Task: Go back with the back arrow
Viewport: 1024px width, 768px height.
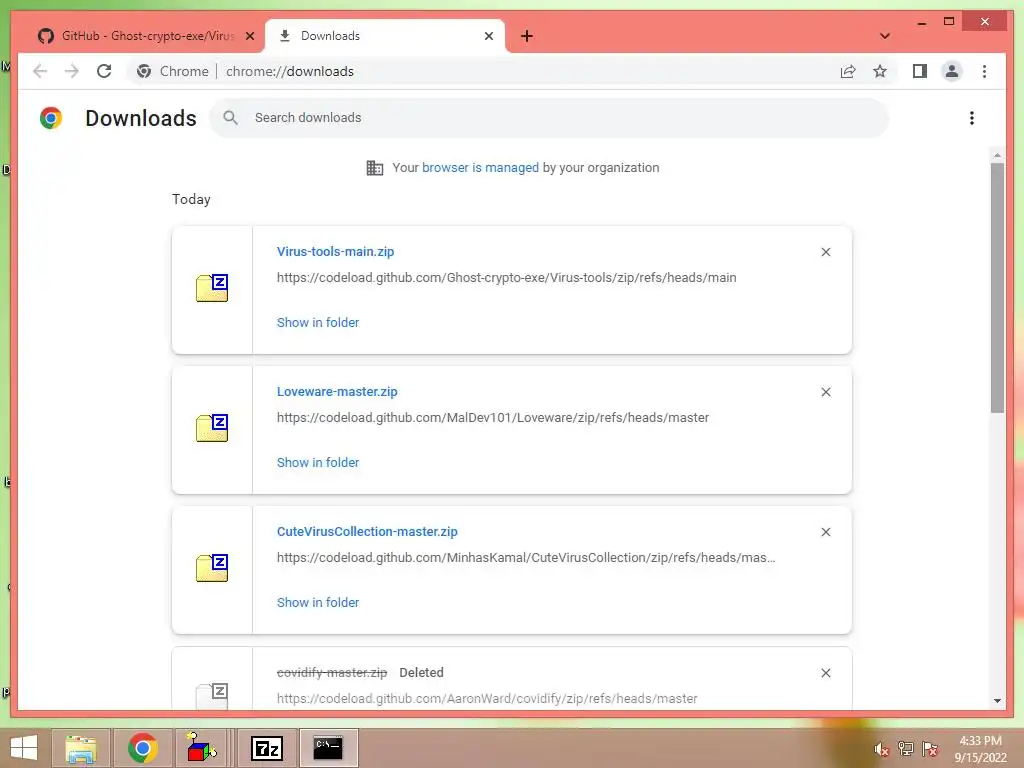Action: point(40,71)
